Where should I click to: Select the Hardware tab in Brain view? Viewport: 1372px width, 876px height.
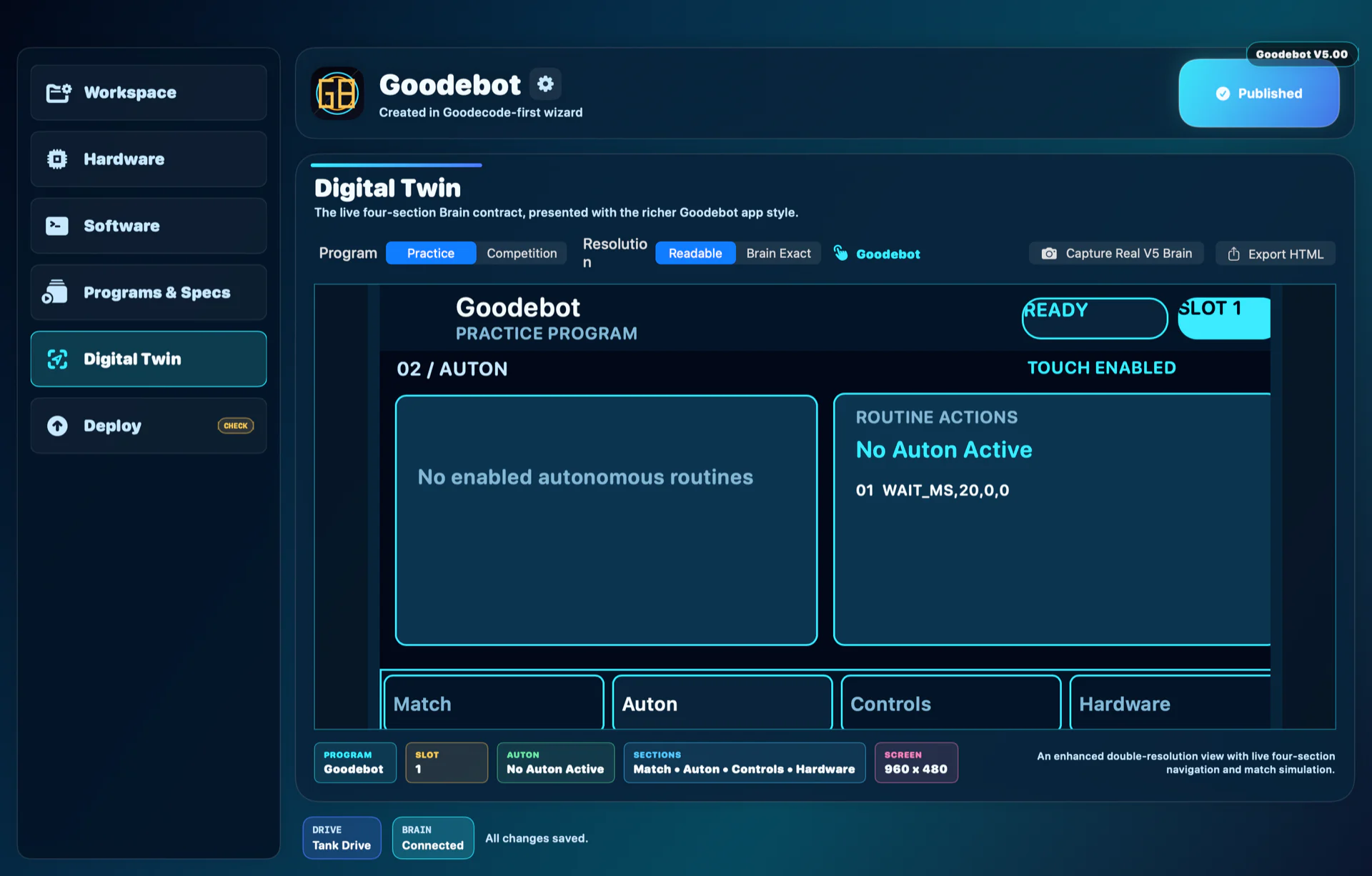(x=1170, y=703)
